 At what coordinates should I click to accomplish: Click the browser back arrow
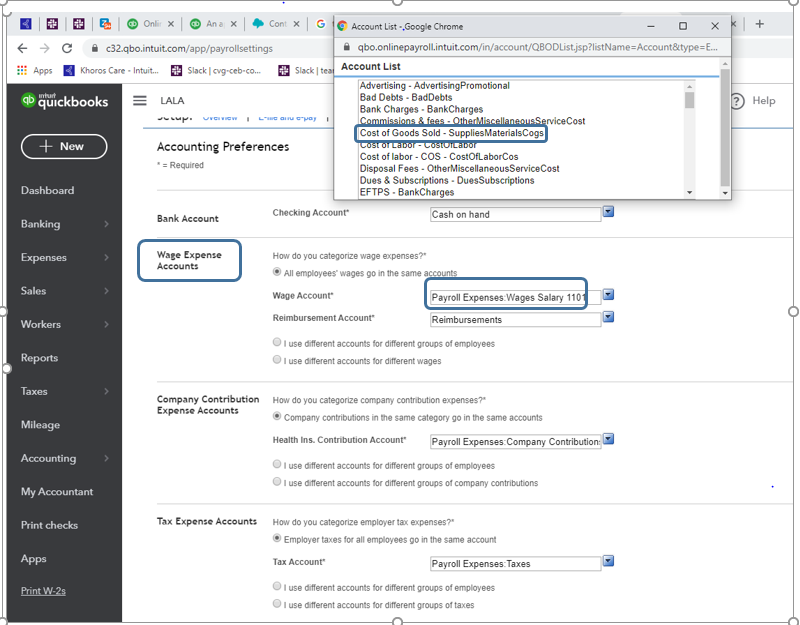23,48
